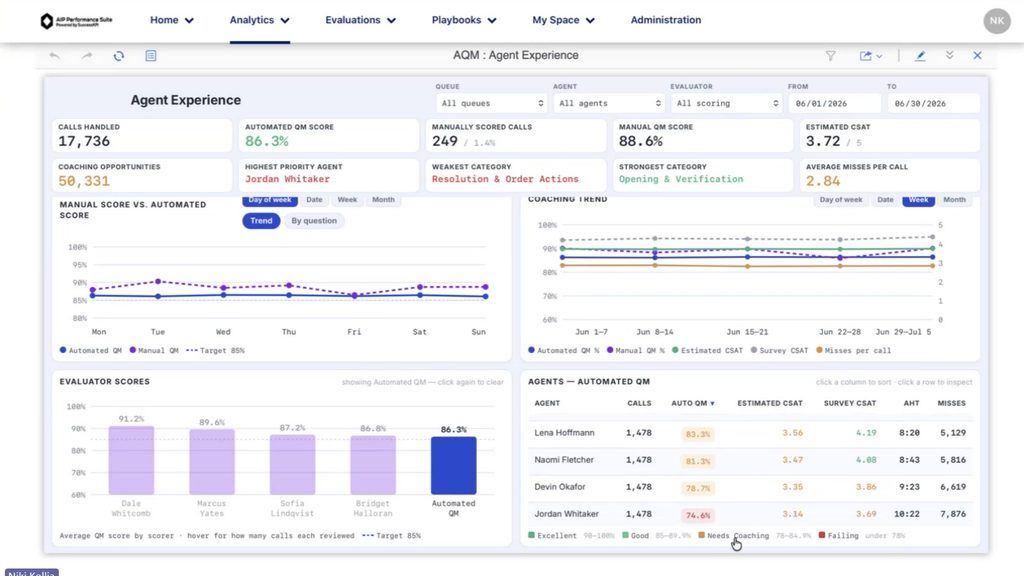This screenshot has width=1024, height=576.
Task: Select Week in Coaching Trend
Action: 918,200
